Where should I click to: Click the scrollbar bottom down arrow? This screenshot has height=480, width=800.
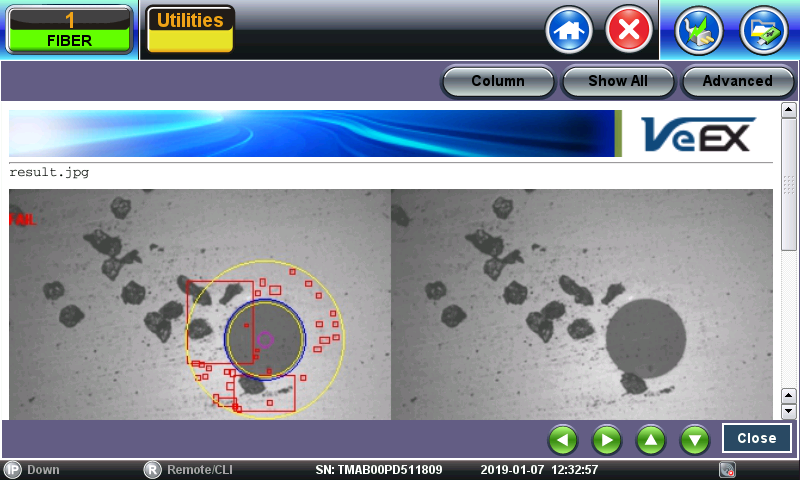tap(788, 411)
